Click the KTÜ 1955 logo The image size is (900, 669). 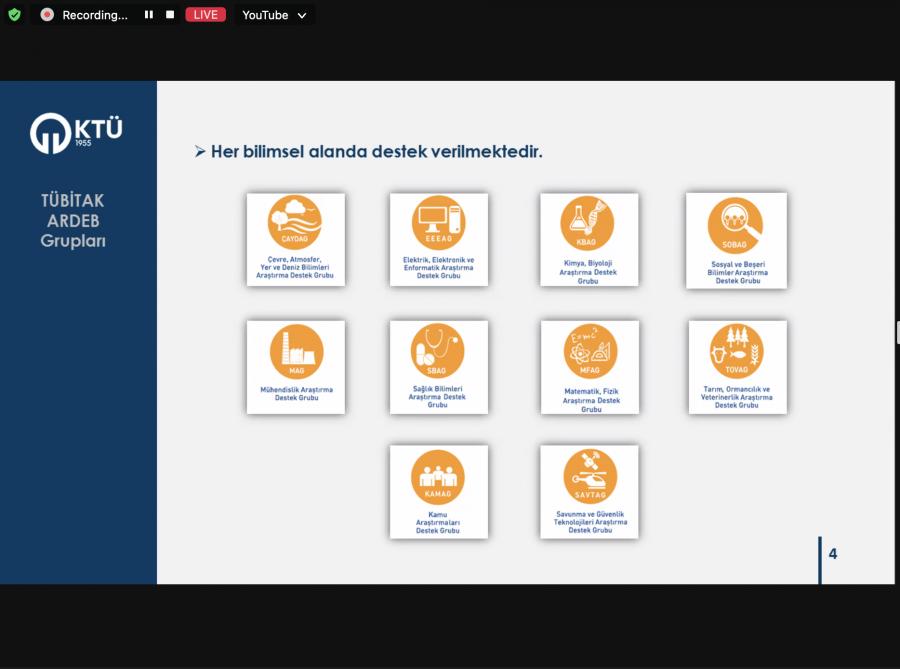pos(76,133)
